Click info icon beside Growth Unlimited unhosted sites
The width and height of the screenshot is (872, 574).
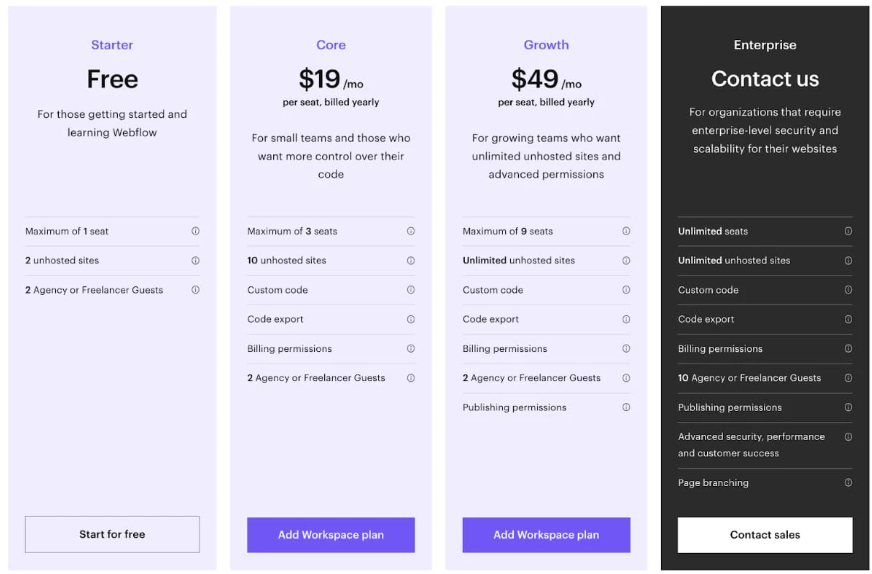(x=626, y=260)
